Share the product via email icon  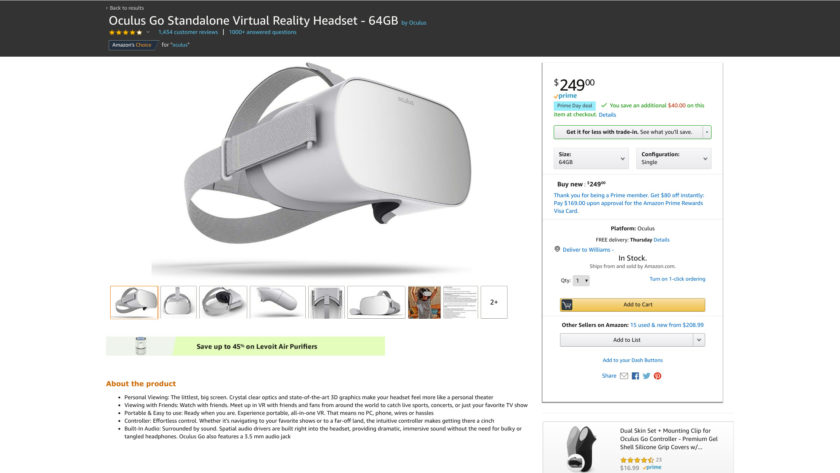click(624, 376)
